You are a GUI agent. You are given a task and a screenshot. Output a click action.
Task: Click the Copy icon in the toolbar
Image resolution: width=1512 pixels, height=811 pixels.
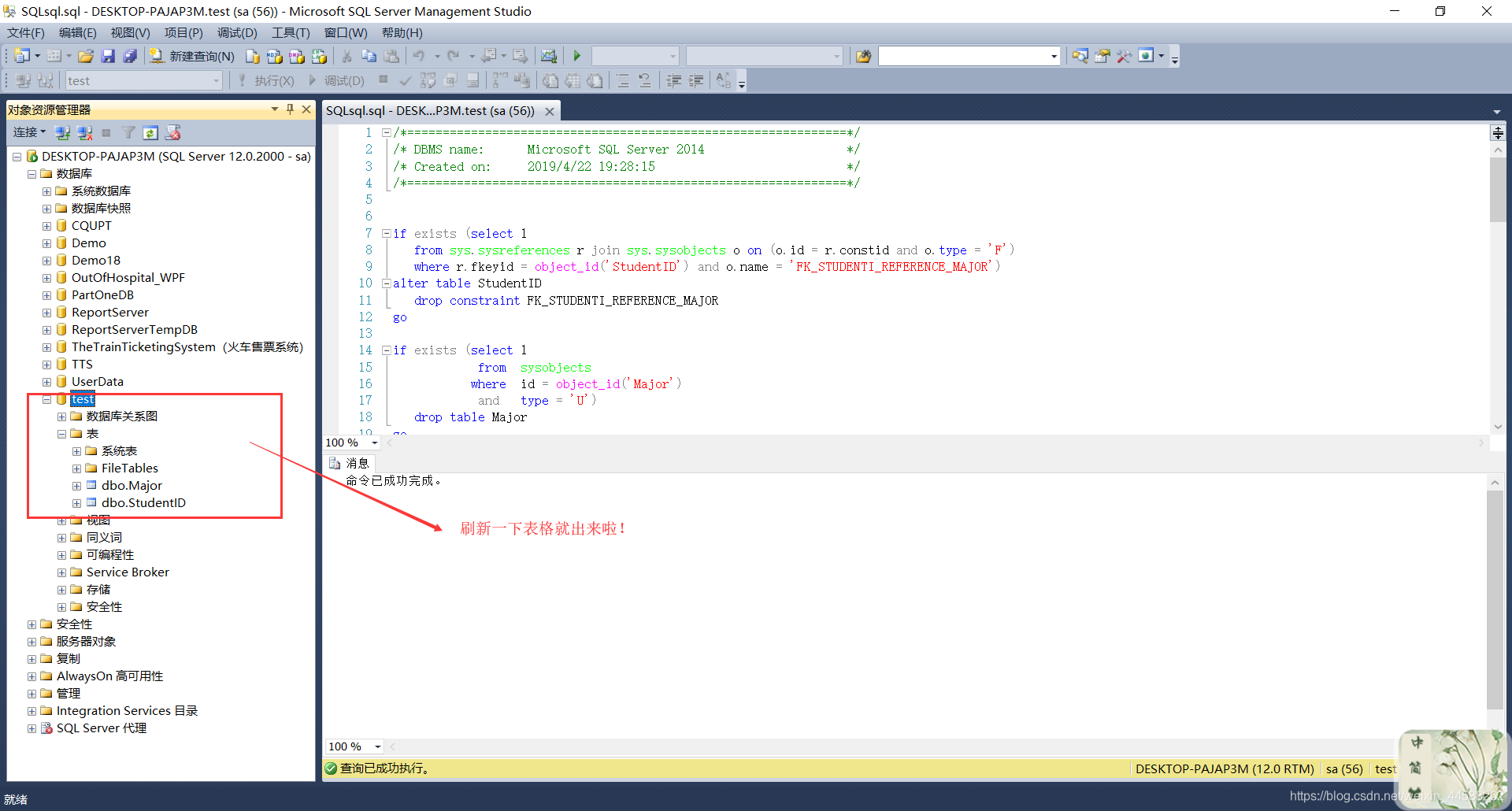369,56
